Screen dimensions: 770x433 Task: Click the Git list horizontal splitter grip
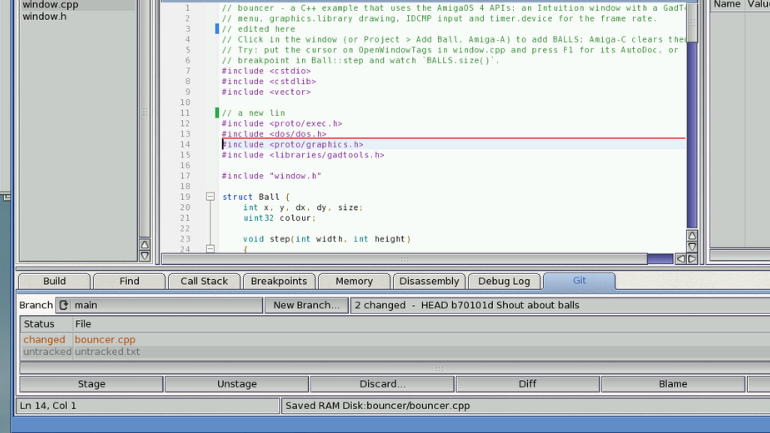[x=439, y=368]
